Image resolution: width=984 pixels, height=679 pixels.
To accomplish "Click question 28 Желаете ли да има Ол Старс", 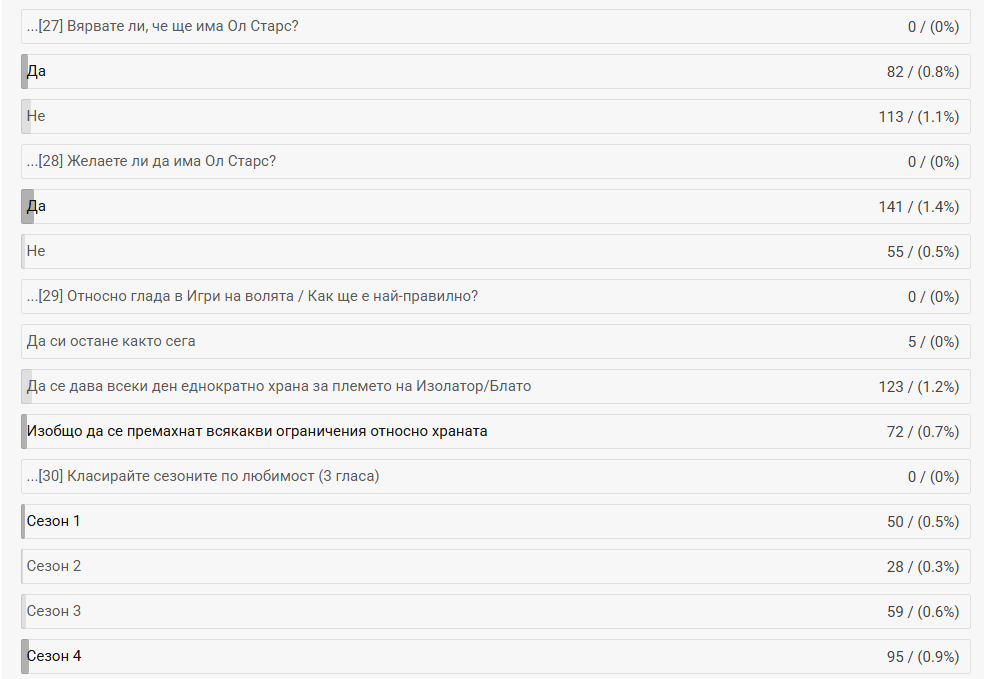I will (x=151, y=161).
